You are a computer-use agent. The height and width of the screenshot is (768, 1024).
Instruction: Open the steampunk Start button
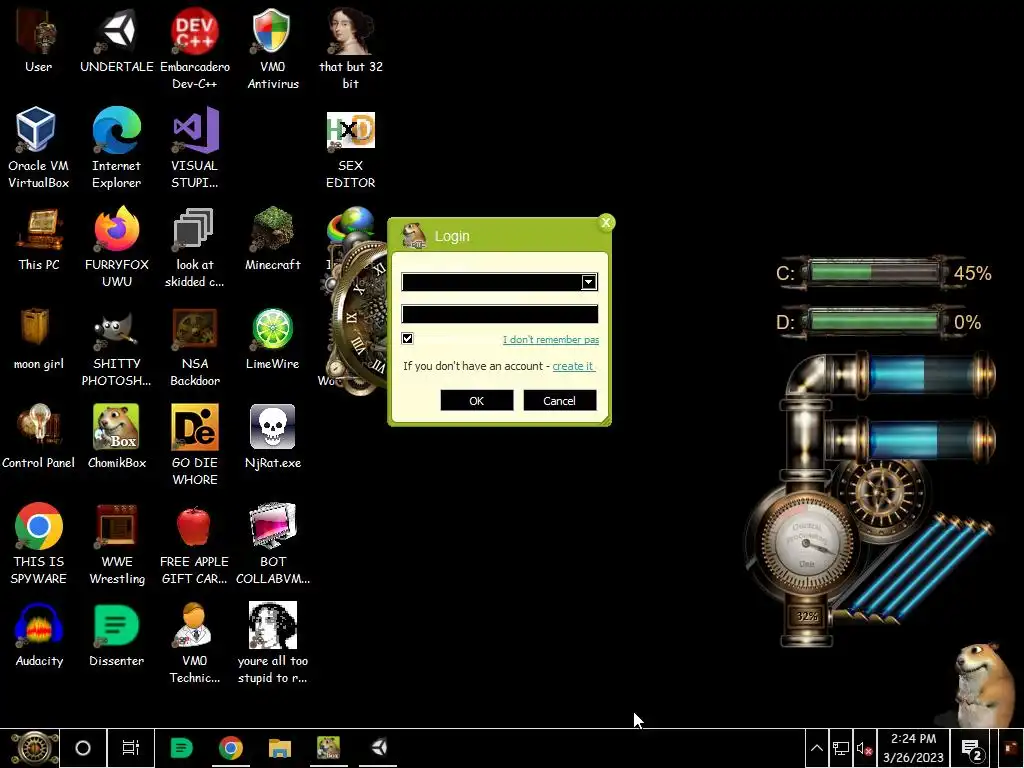click(x=34, y=748)
